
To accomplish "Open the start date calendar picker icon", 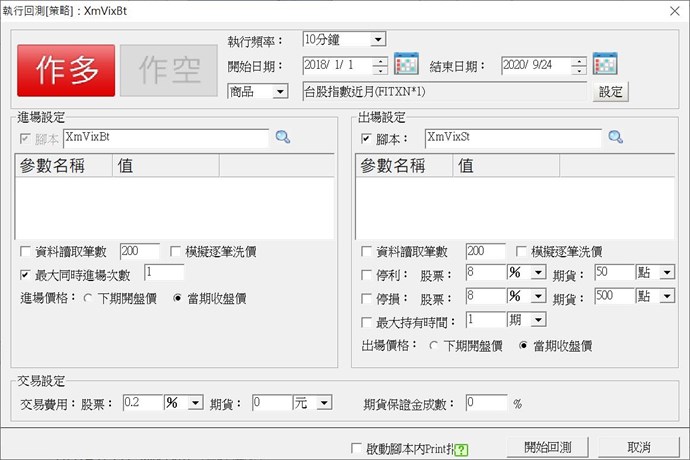I will pos(406,65).
